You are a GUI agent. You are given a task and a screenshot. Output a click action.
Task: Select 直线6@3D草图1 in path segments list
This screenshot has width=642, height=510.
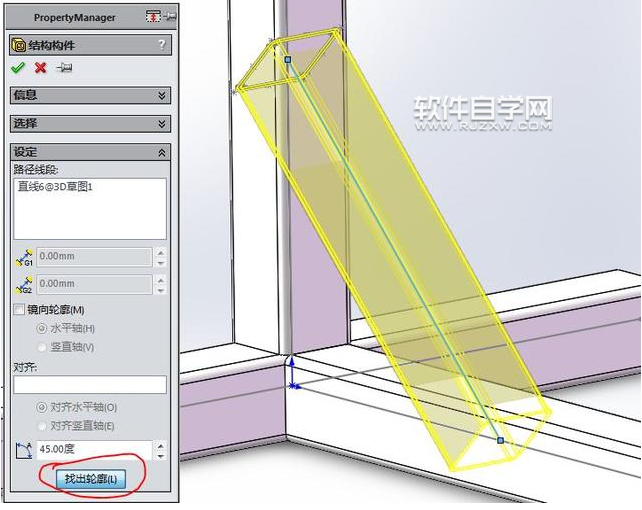[55, 187]
